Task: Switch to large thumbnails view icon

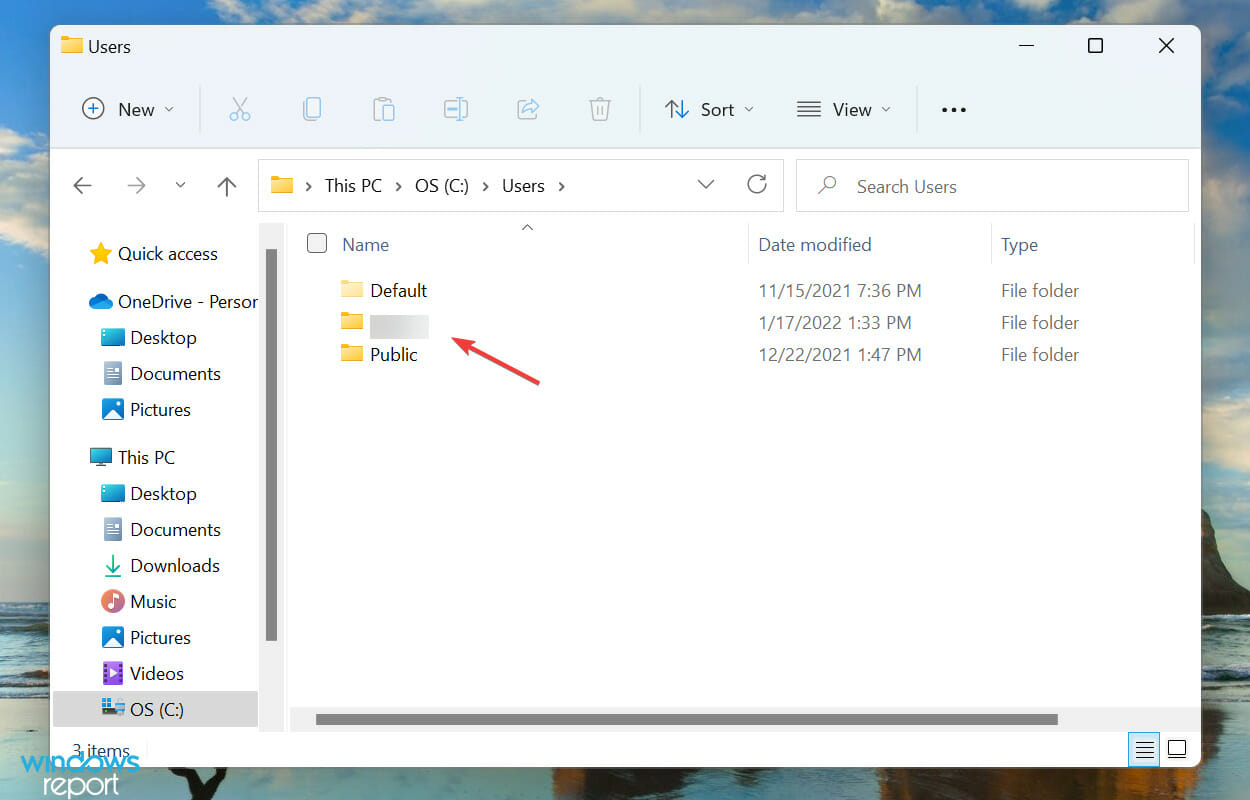Action: tap(1177, 749)
